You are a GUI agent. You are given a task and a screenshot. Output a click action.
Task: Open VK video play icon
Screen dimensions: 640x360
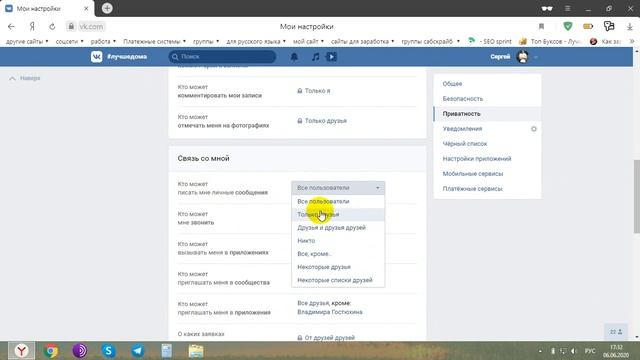click(x=331, y=57)
